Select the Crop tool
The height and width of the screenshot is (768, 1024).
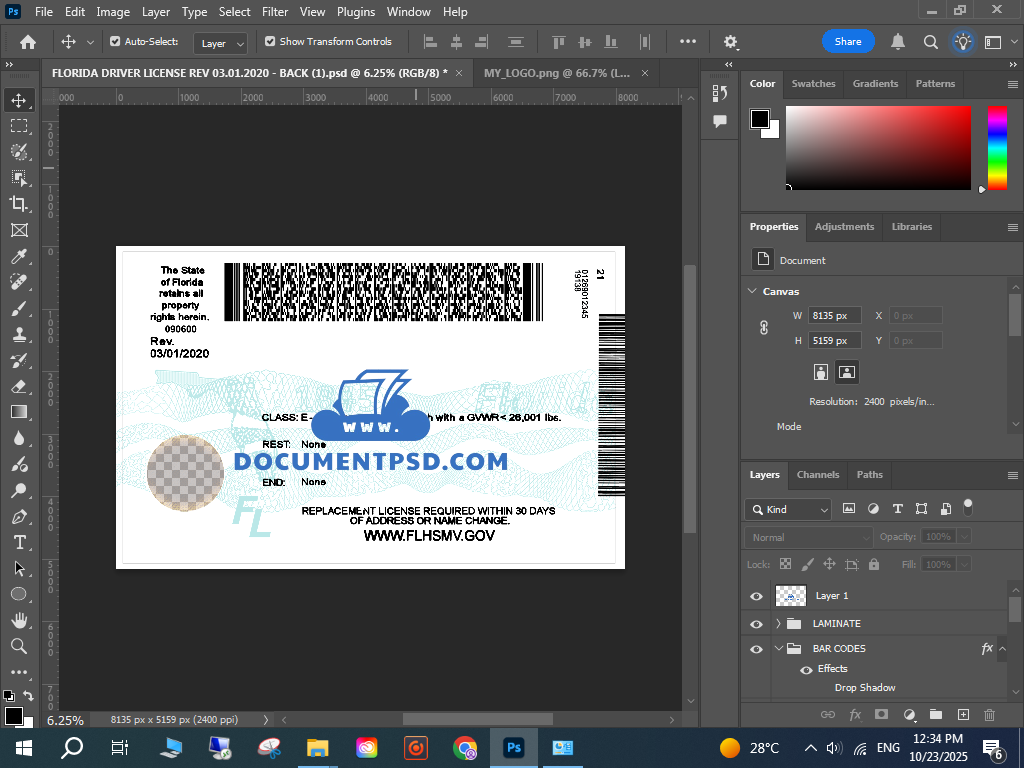click(19, 204)
